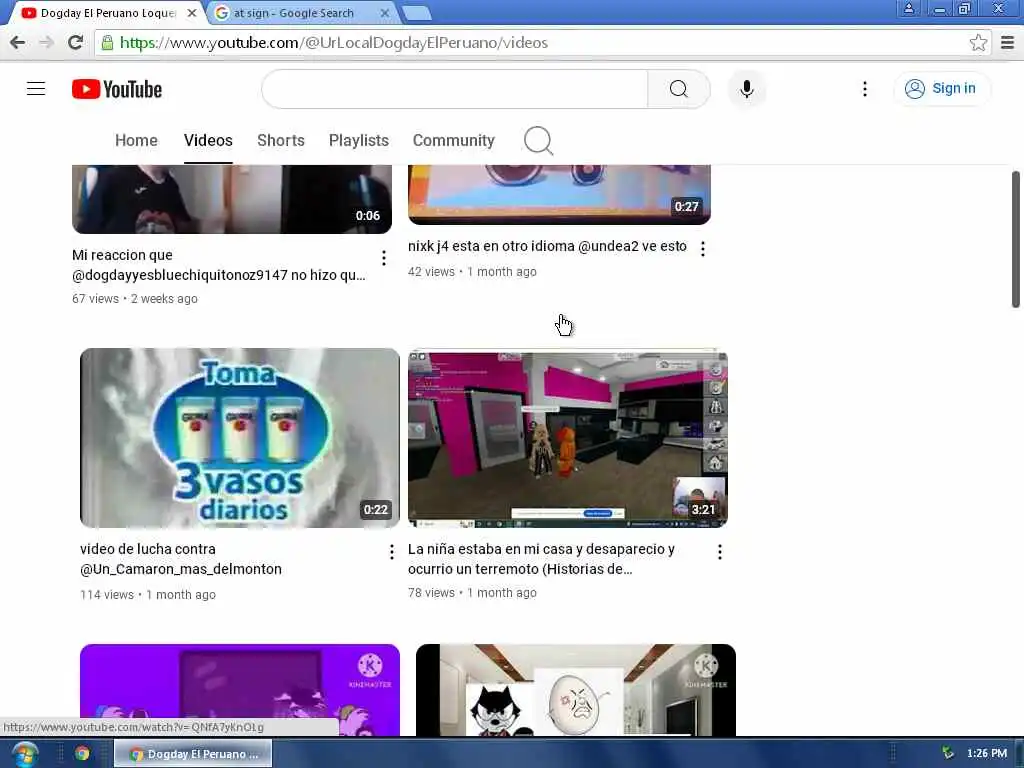Click the YouTube logo
This screenshot has height=768, width=1024.
117,89
